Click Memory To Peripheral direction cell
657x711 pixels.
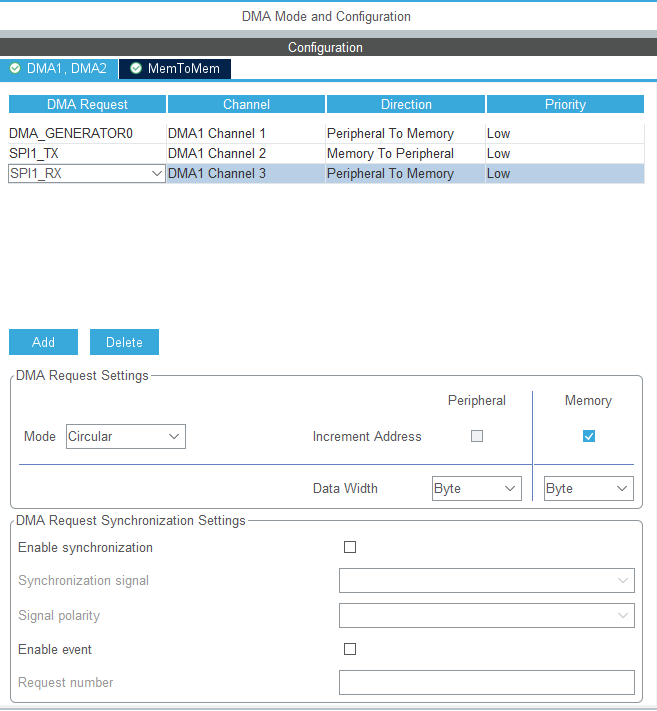pyautogui.click(x=406, y=154)
